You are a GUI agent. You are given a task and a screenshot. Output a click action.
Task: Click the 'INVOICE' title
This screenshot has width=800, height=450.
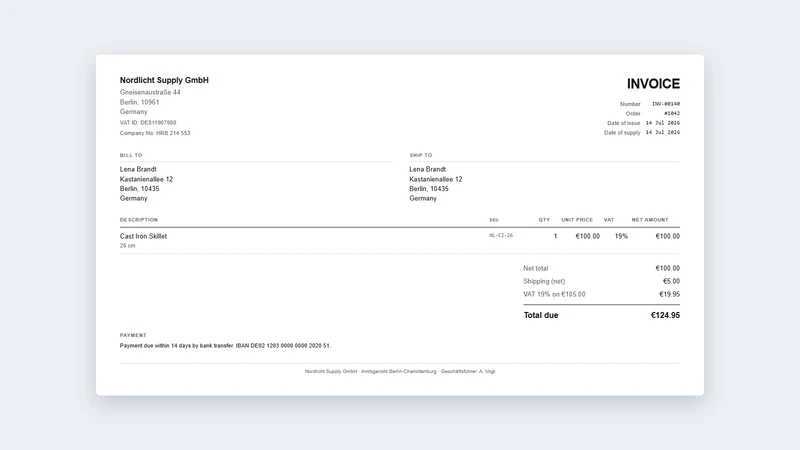(x=653, y=84)
